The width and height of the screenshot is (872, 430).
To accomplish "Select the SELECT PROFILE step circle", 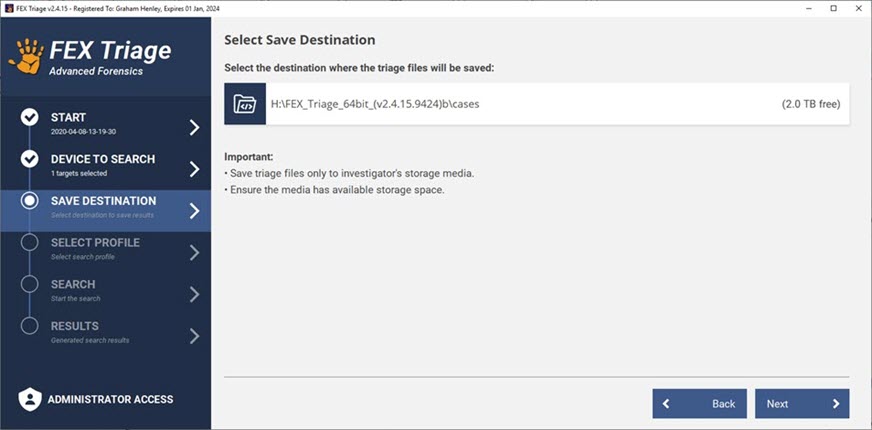I will coord(30,243).
